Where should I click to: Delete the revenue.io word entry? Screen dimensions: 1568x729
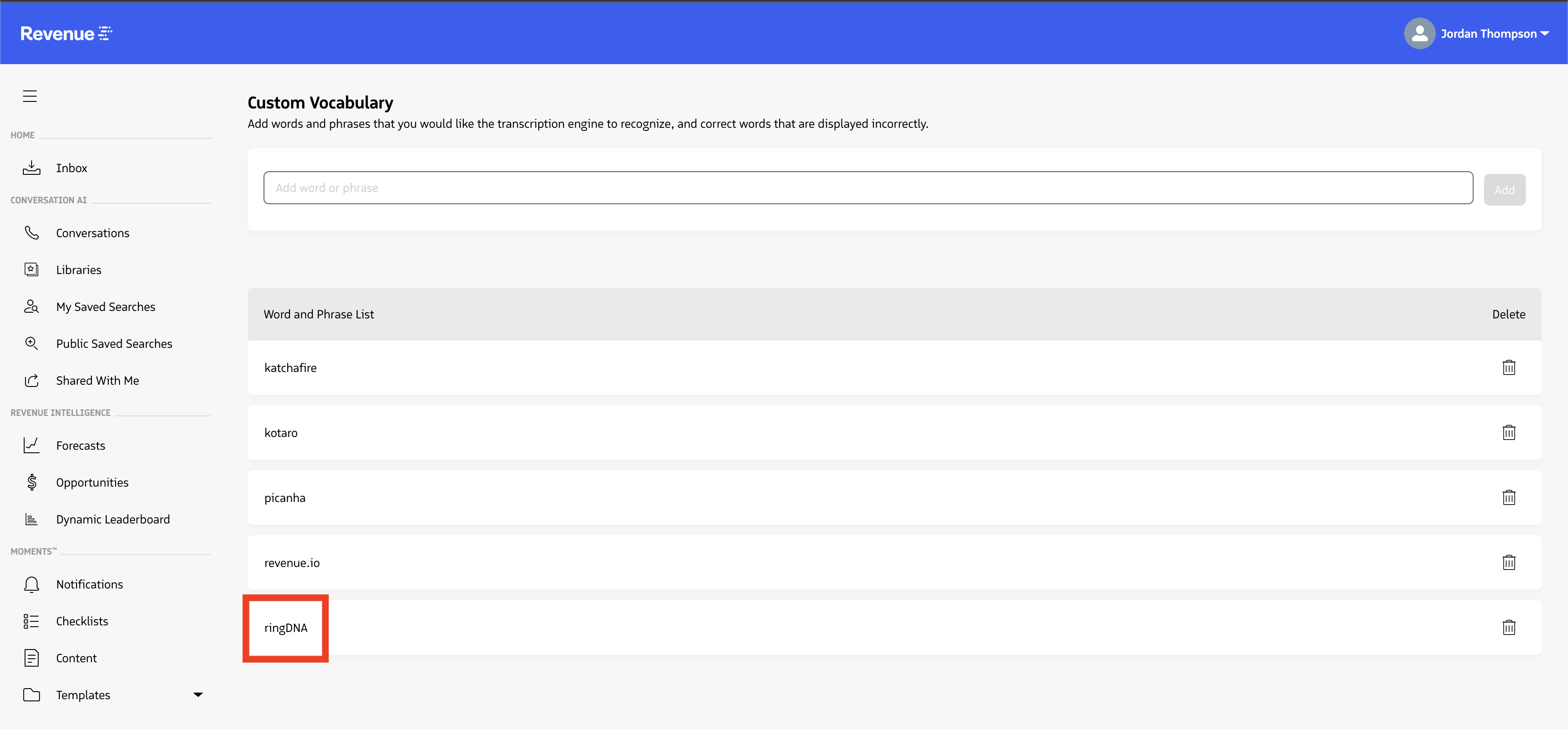pyautogui.click(x=1508, y=563)
